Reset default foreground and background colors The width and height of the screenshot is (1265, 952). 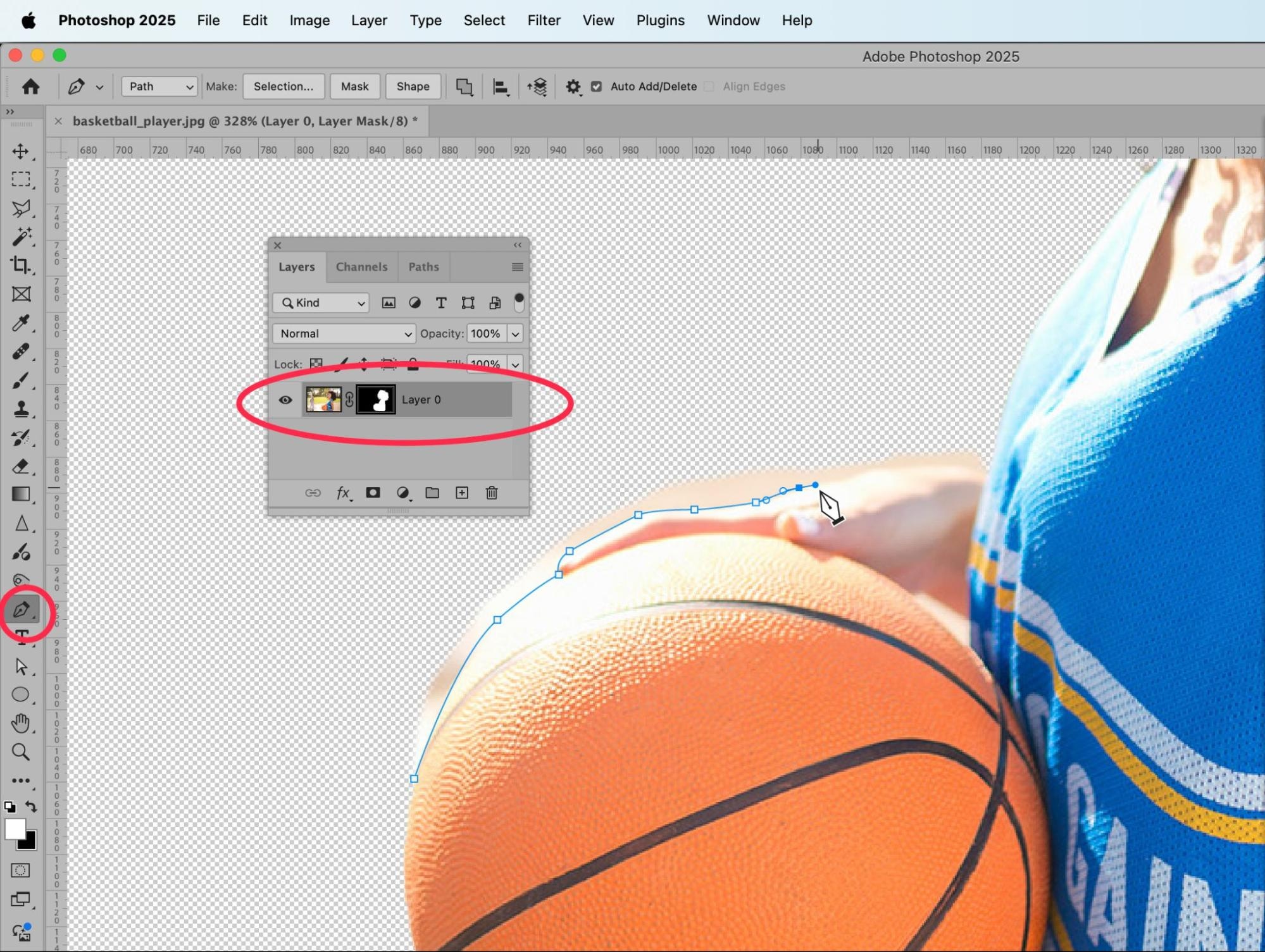[9, 807]
